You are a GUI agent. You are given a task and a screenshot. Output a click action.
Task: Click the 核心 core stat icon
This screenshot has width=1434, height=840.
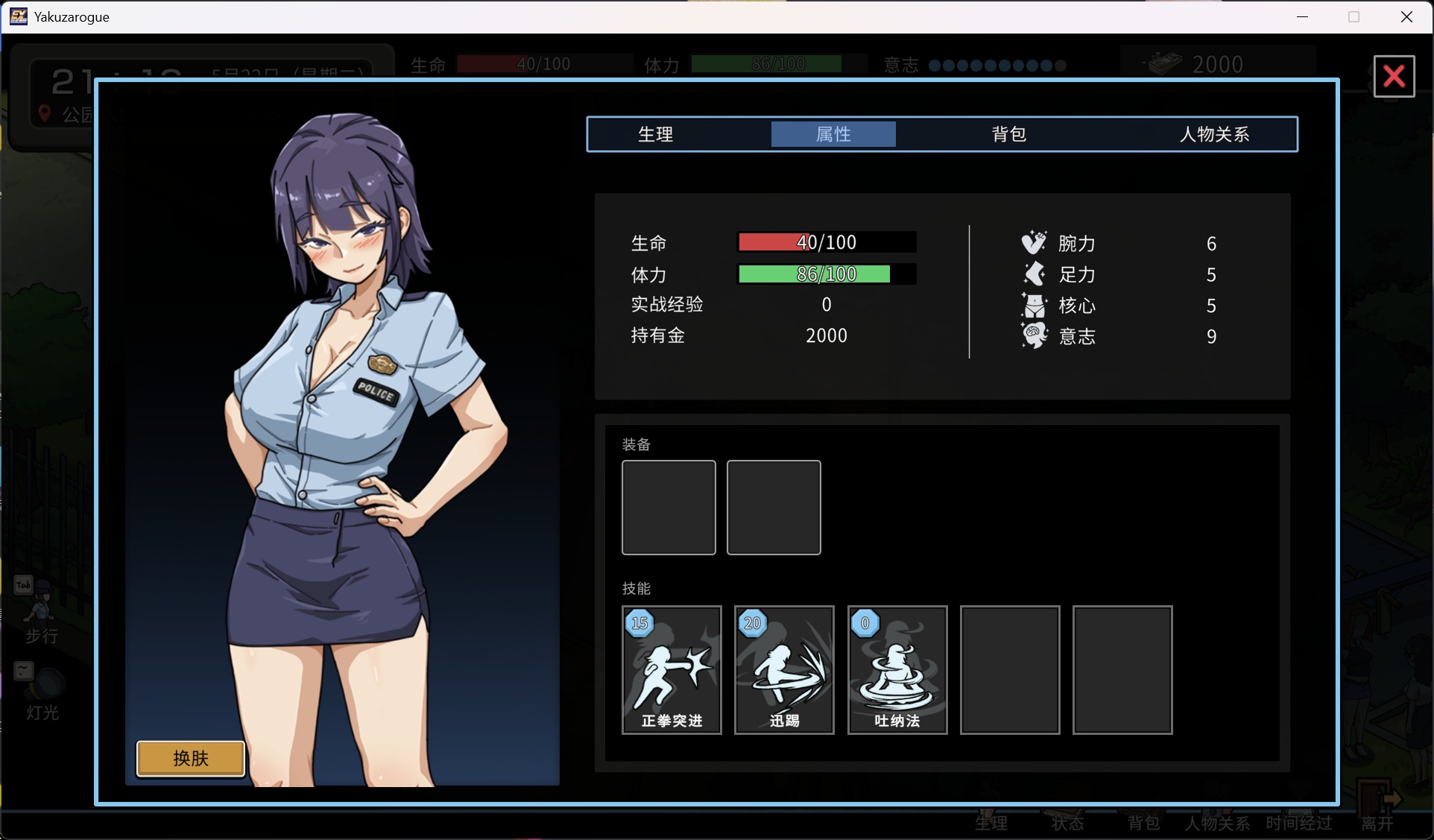(x=1034, y=305)
